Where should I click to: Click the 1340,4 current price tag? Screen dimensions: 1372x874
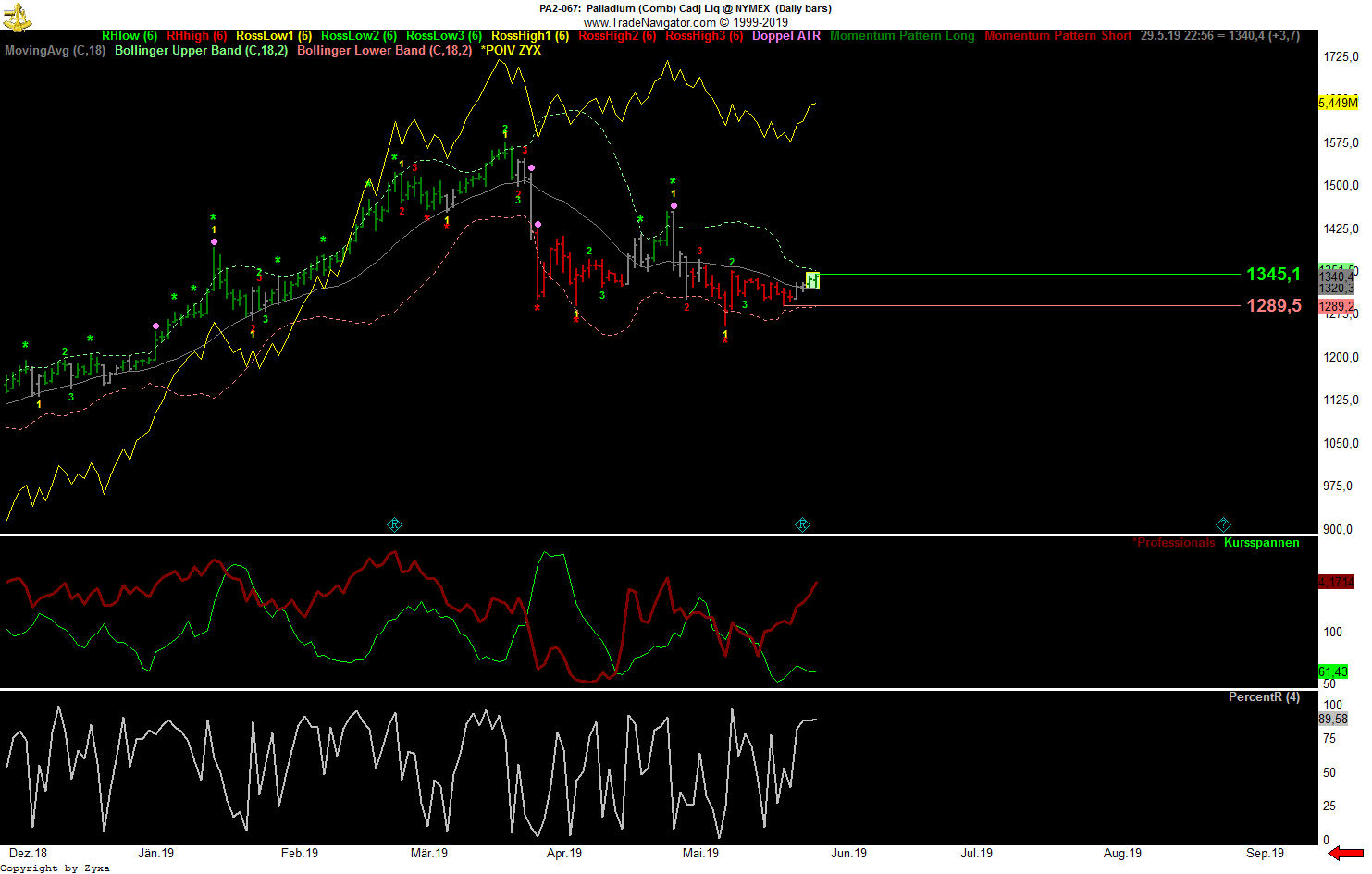click(1337, 277)
